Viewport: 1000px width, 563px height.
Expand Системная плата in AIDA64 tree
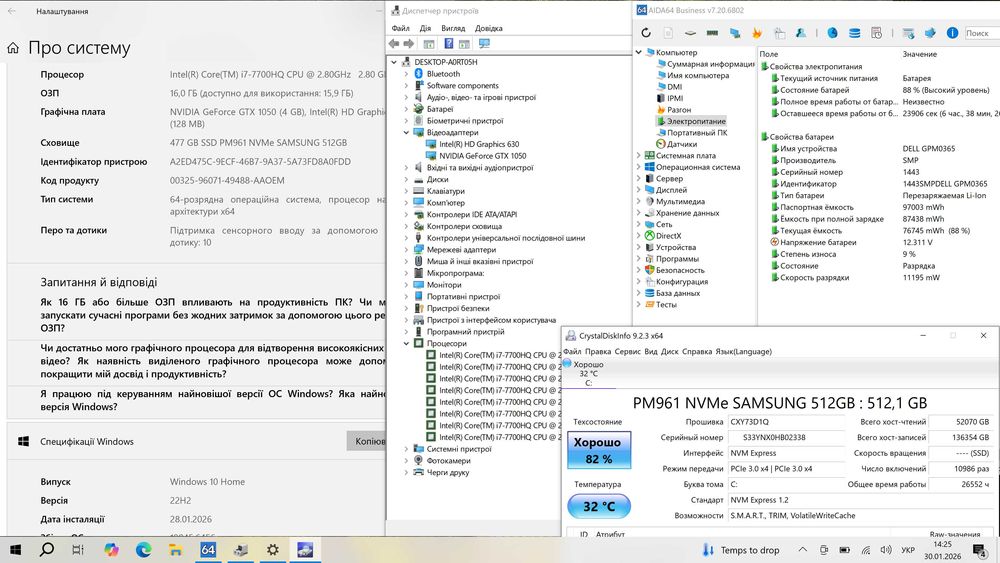point(638,156)
